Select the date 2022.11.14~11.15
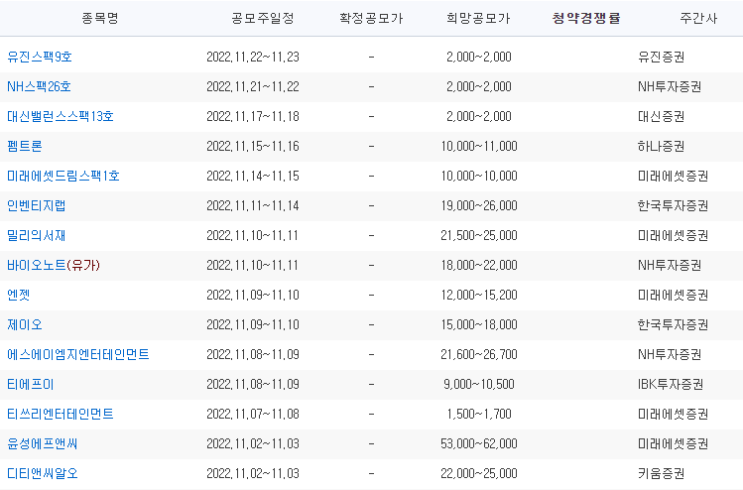Screen dimensions: 743x490 [x=253, y=177]
